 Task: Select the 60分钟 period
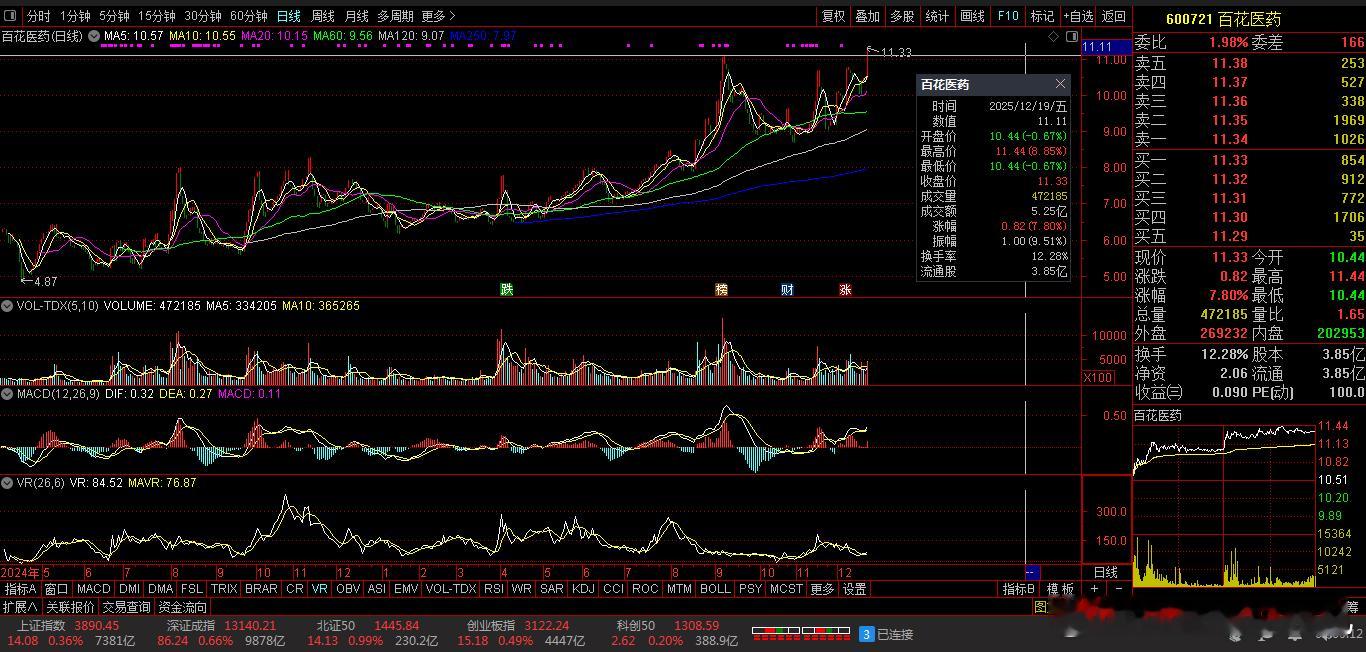(x=249, y=16)
